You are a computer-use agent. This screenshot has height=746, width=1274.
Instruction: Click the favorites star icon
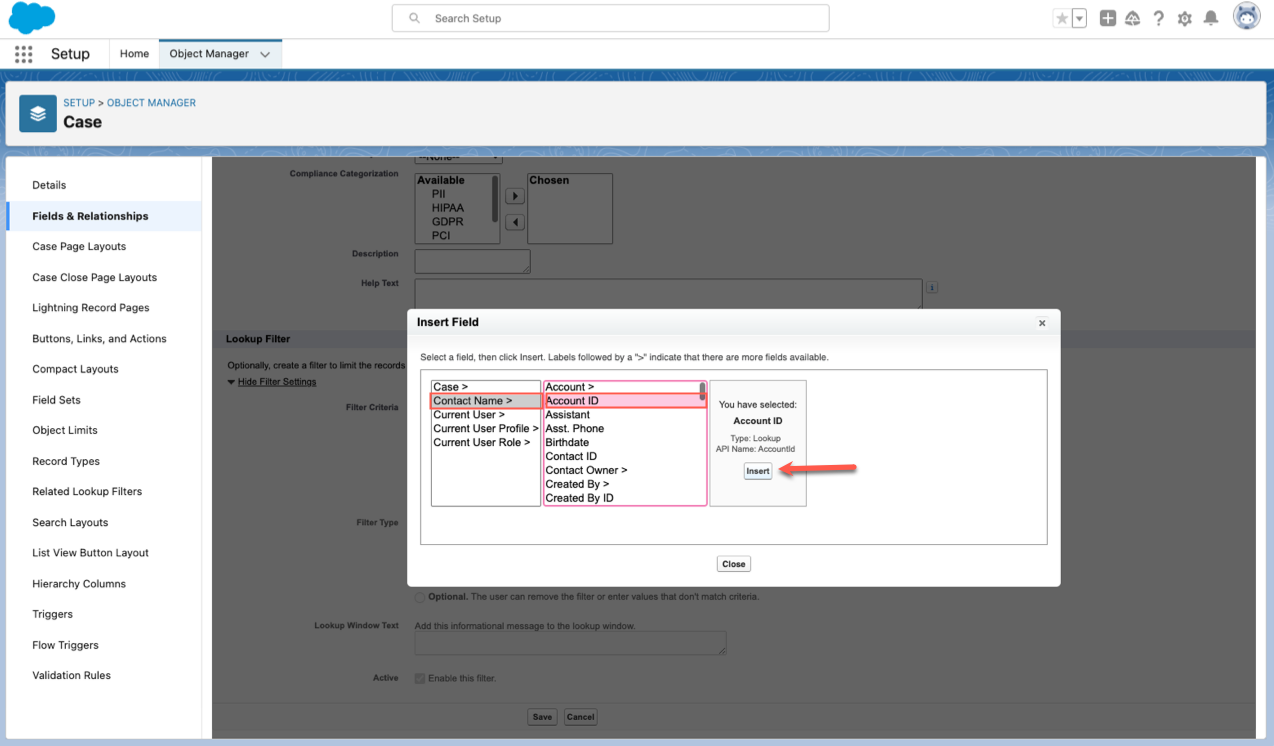[x=1061, y=18]
